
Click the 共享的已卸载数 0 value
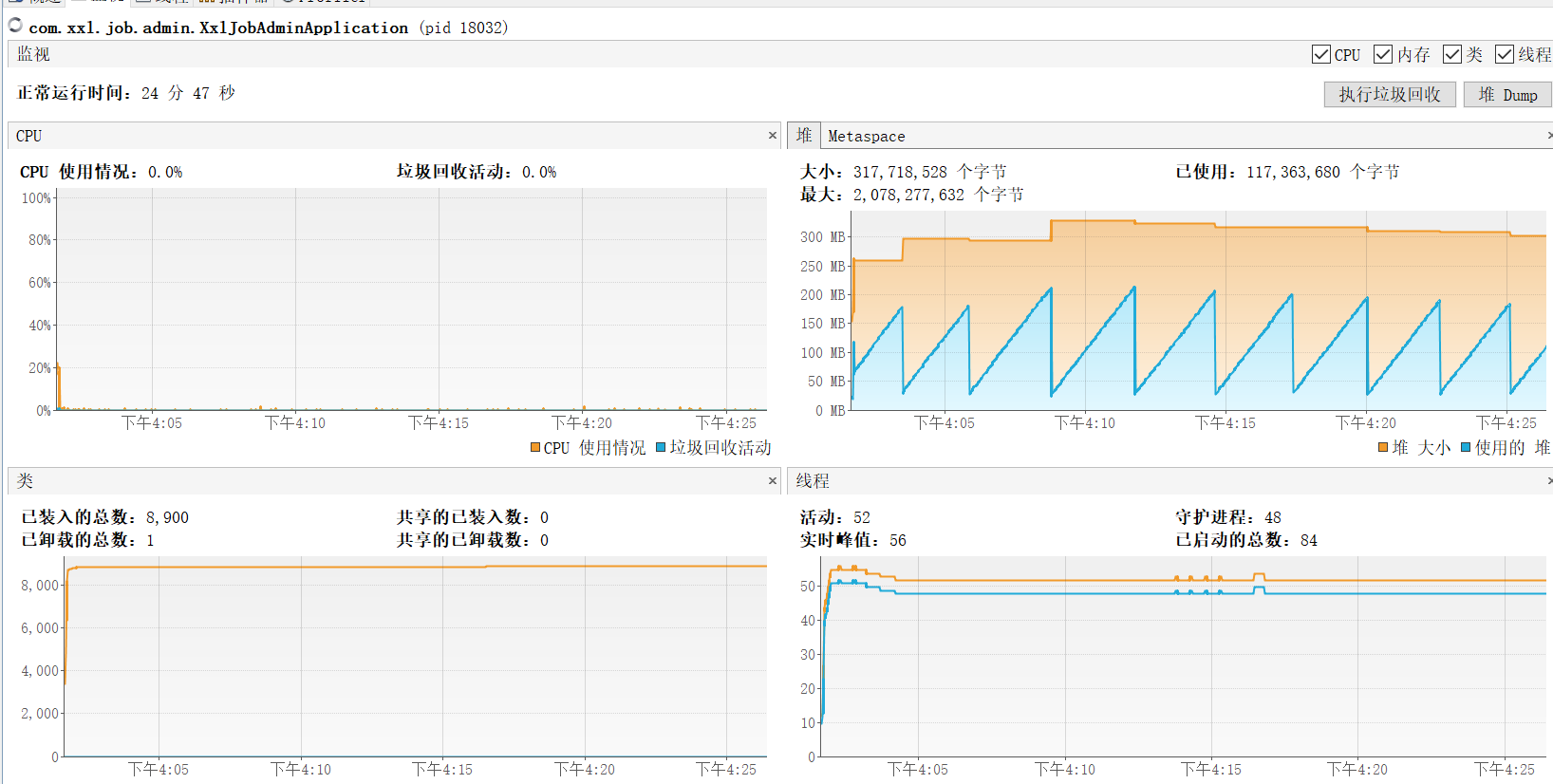pyautogui.click(x=544, y=540)
